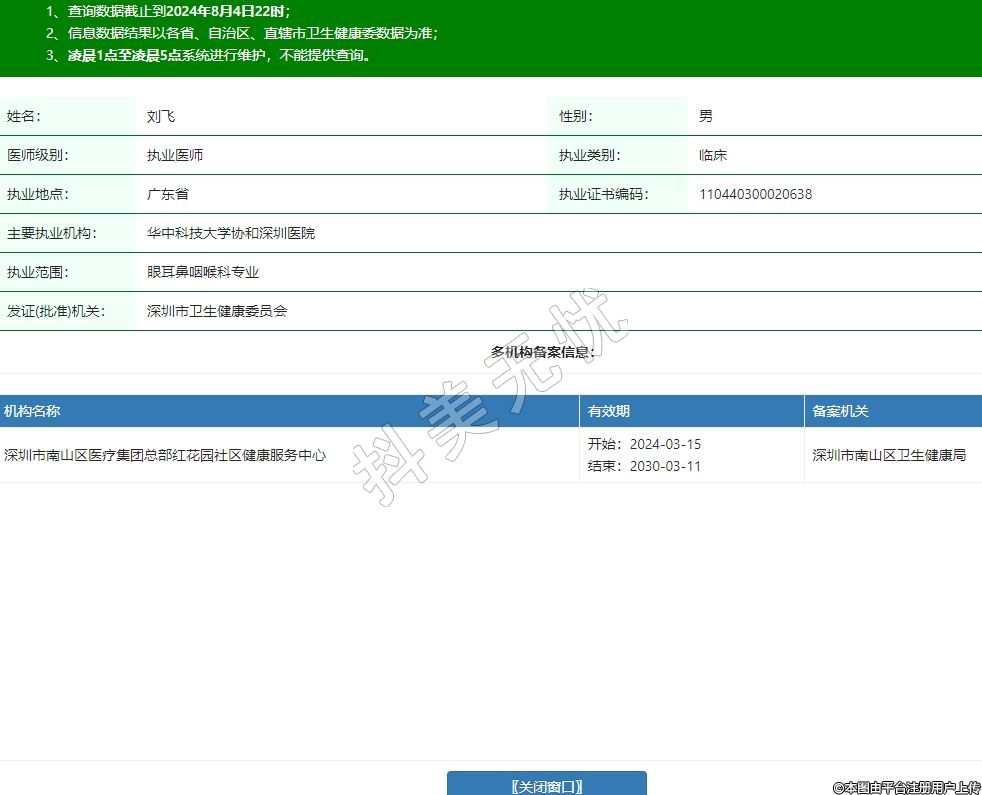Click the 主要执业机构 field label
This screenshot has width=982, height=795.
[x=51, y=233]
